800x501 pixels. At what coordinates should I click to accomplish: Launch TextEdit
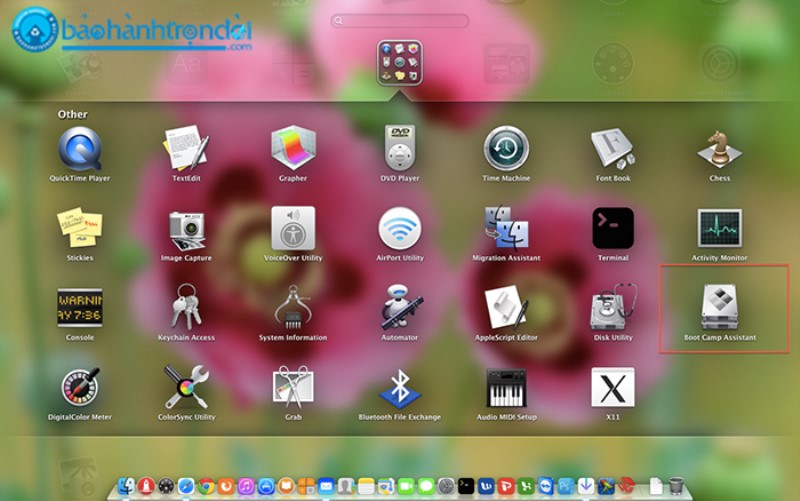pyautogui.click(x=186, y=149)
